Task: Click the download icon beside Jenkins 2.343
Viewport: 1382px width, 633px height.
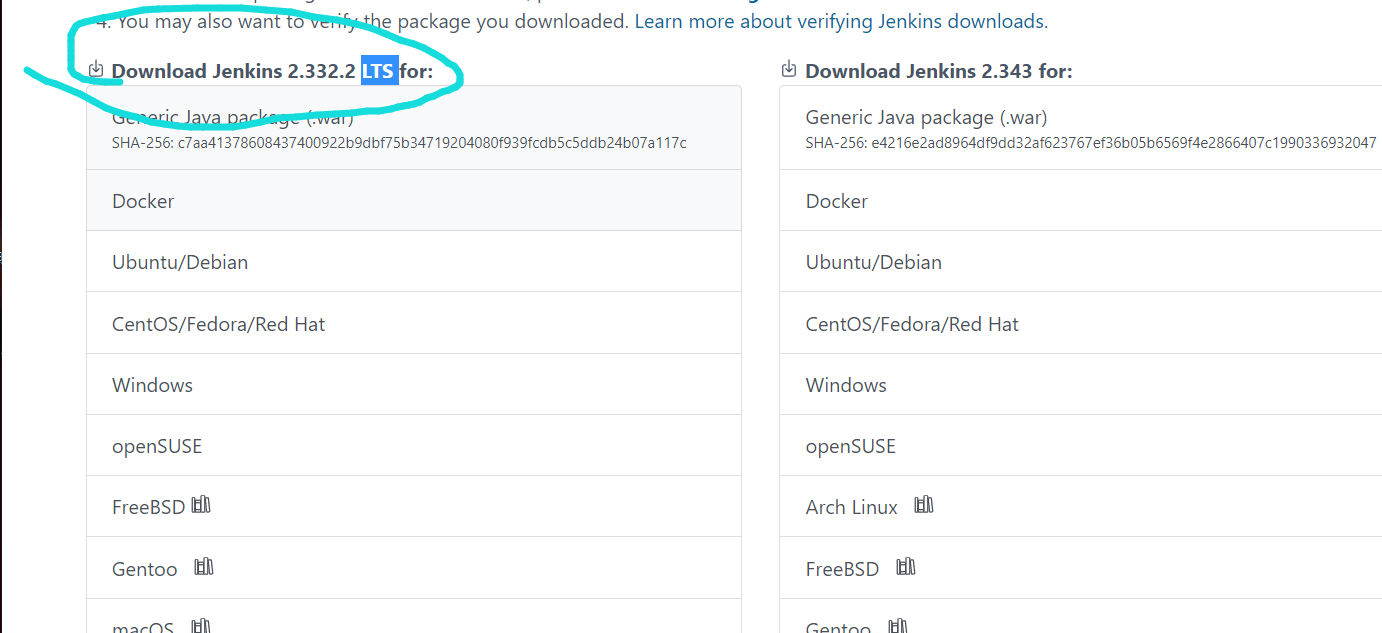Action: click(789, 69)
